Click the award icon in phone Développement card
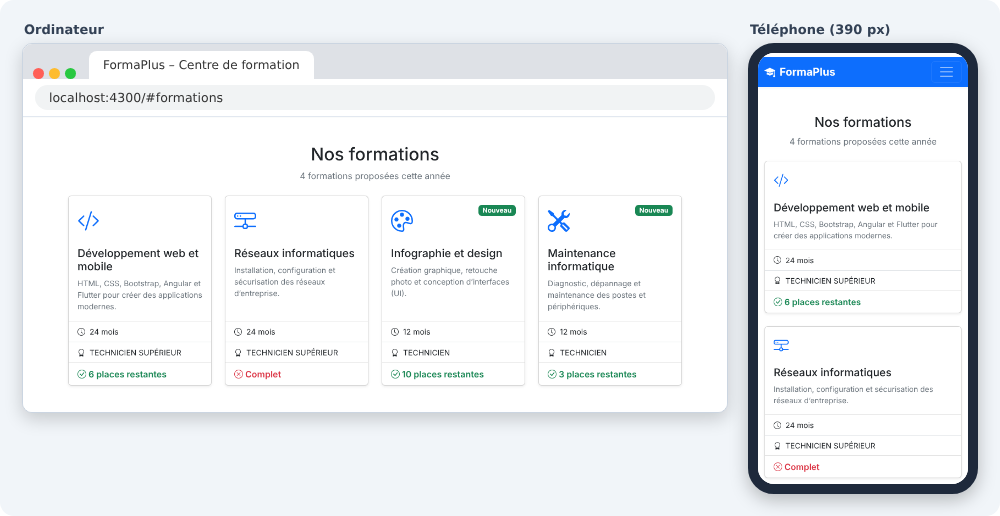 click(x=777, y=281)
